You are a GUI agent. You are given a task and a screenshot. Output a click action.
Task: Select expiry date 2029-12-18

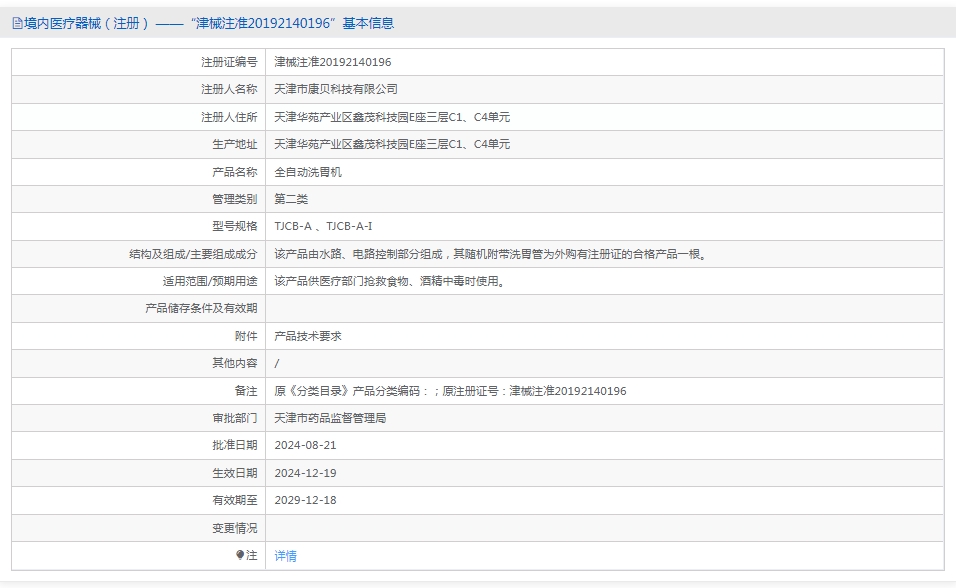click(305, 500)
